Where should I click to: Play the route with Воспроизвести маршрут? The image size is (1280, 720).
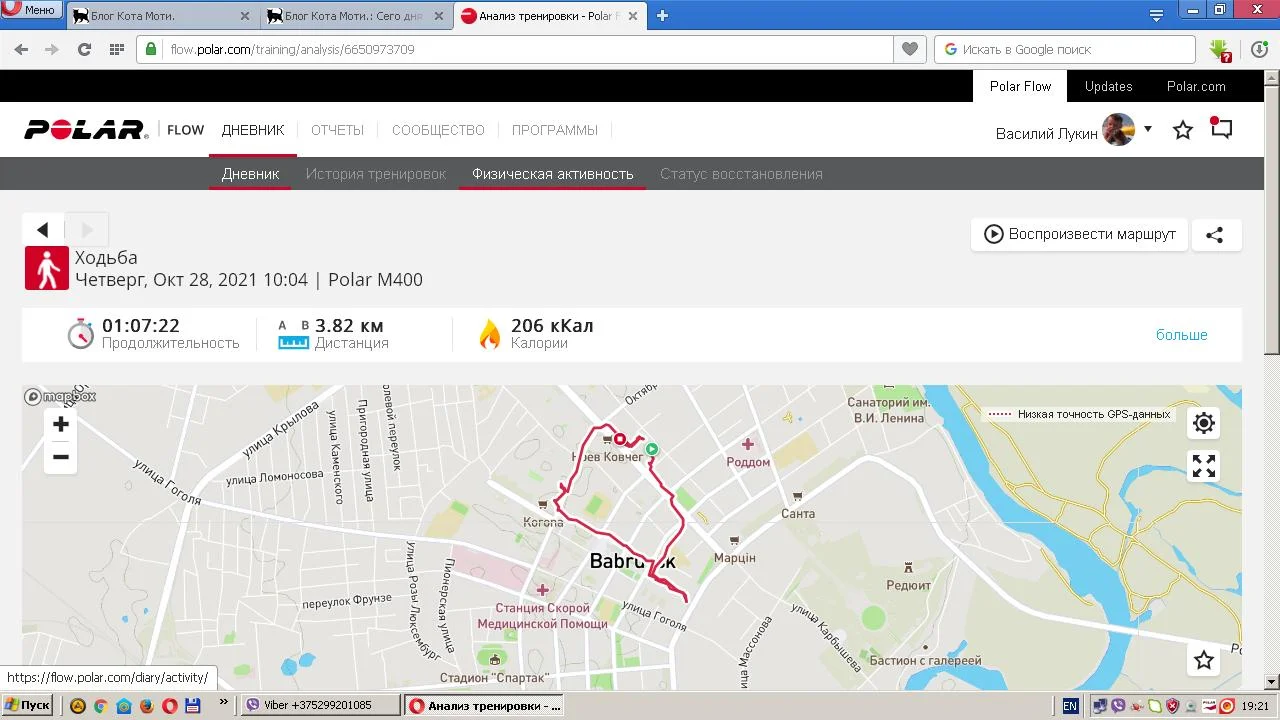pyautogui.click(x=1079, y=235)
